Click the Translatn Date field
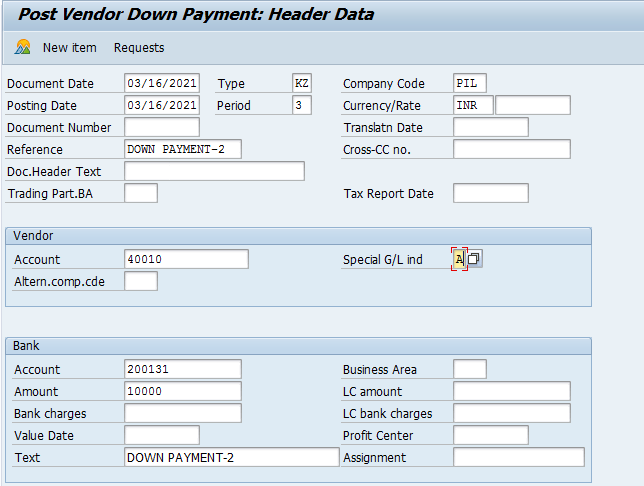Image resolution: width=644 pixels, height=486 pixels. click(x=491, y=127)
